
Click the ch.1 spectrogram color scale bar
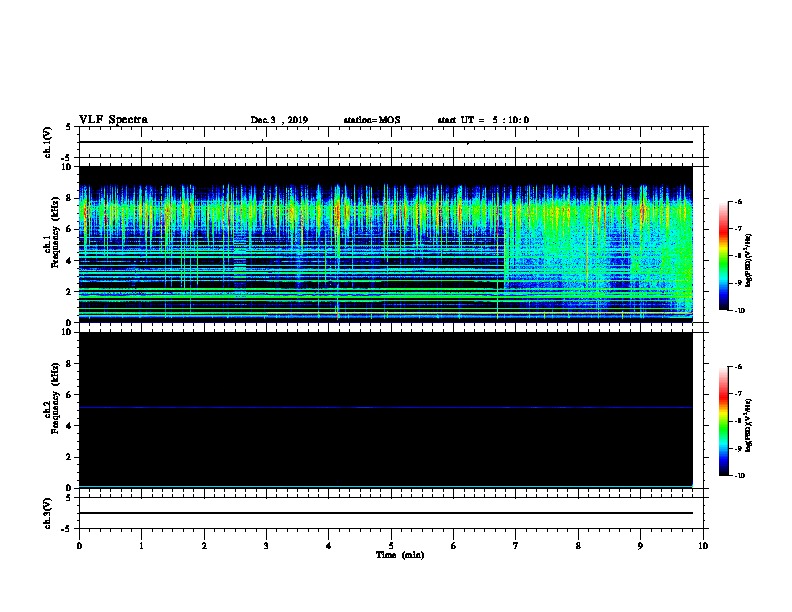723,256
